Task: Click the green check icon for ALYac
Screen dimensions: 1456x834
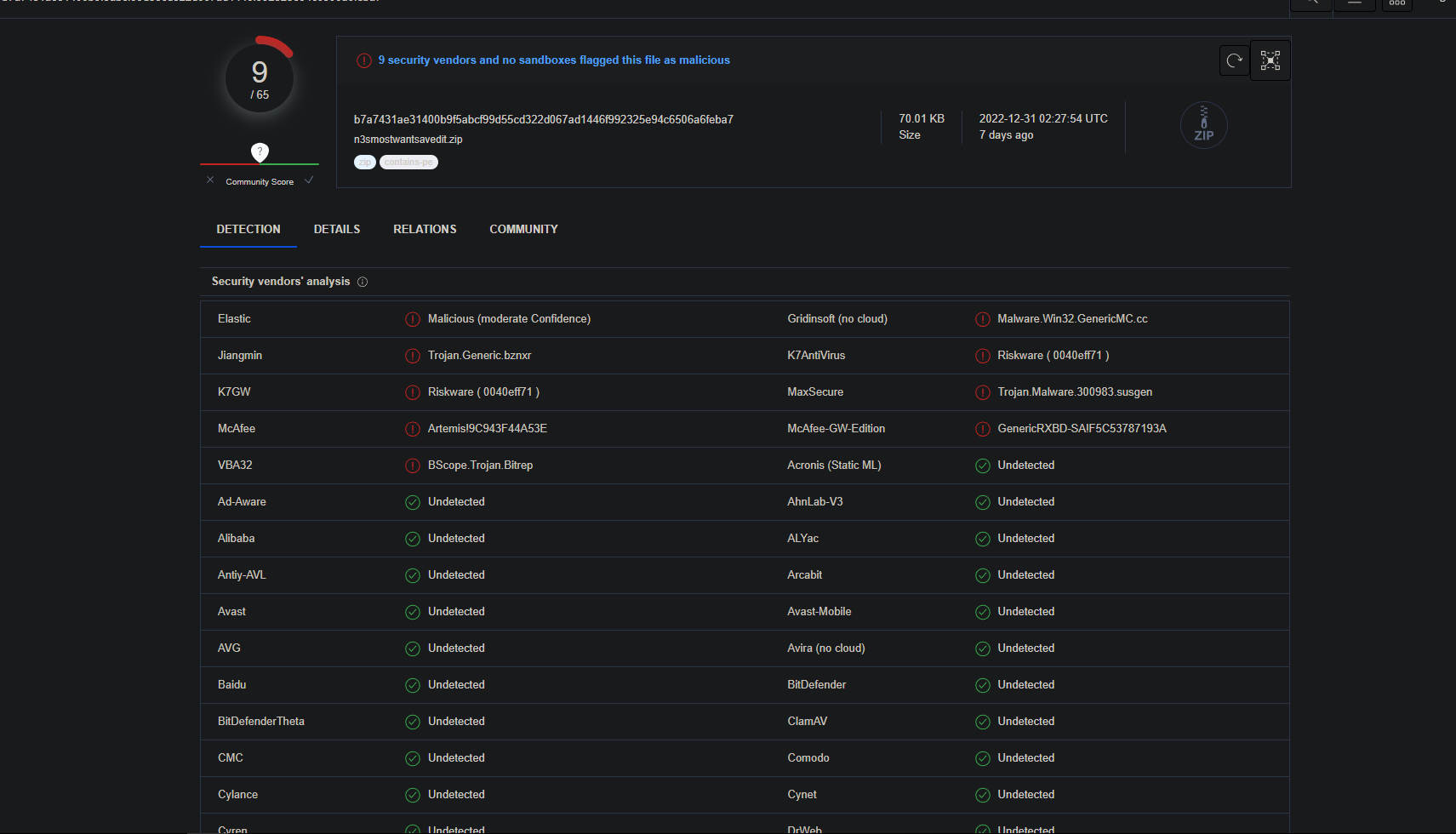Action: (983, 539)
